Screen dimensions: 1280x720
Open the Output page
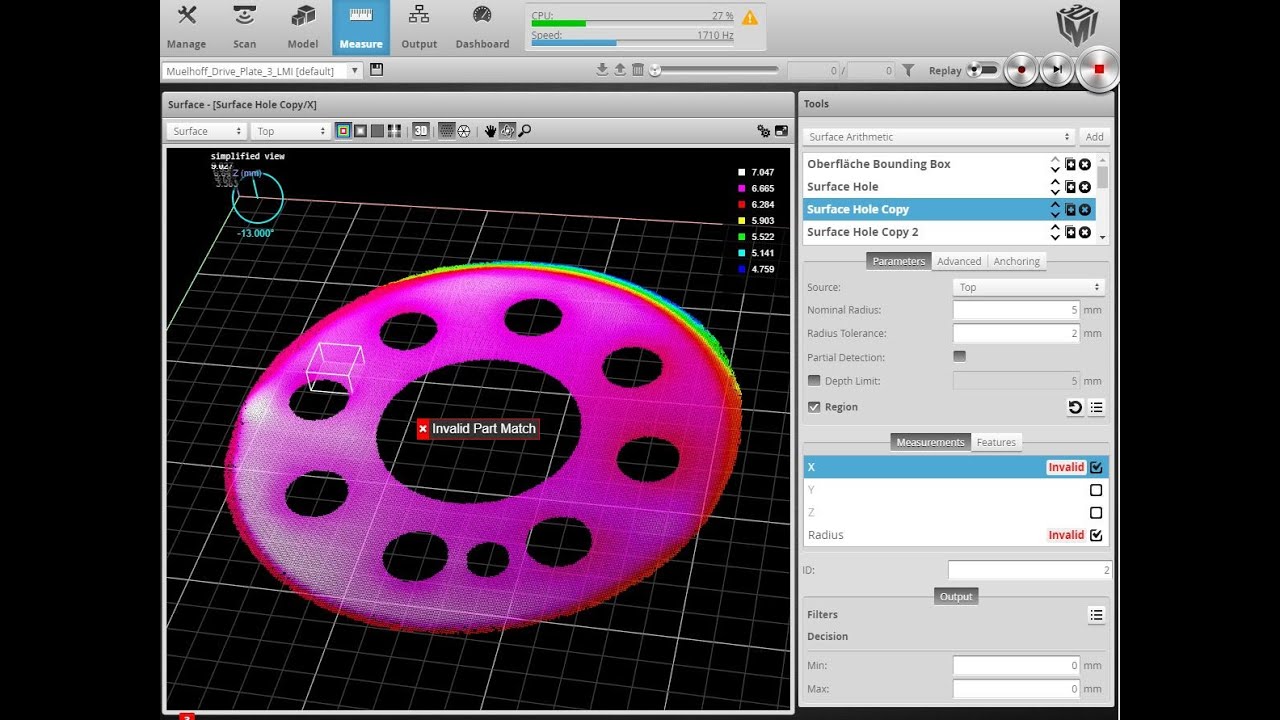coord(419,27)
